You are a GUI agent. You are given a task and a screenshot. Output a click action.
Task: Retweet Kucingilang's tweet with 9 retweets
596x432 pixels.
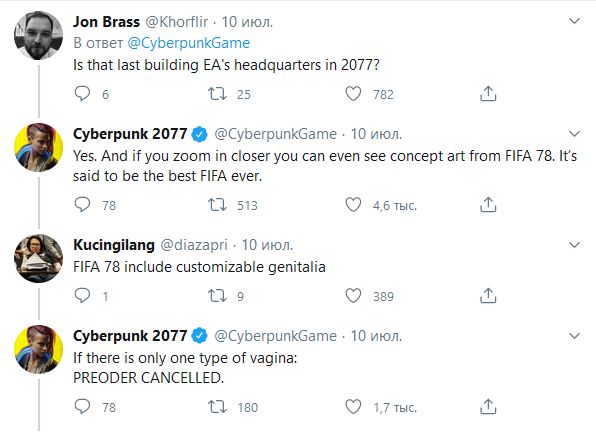[217, 296]
